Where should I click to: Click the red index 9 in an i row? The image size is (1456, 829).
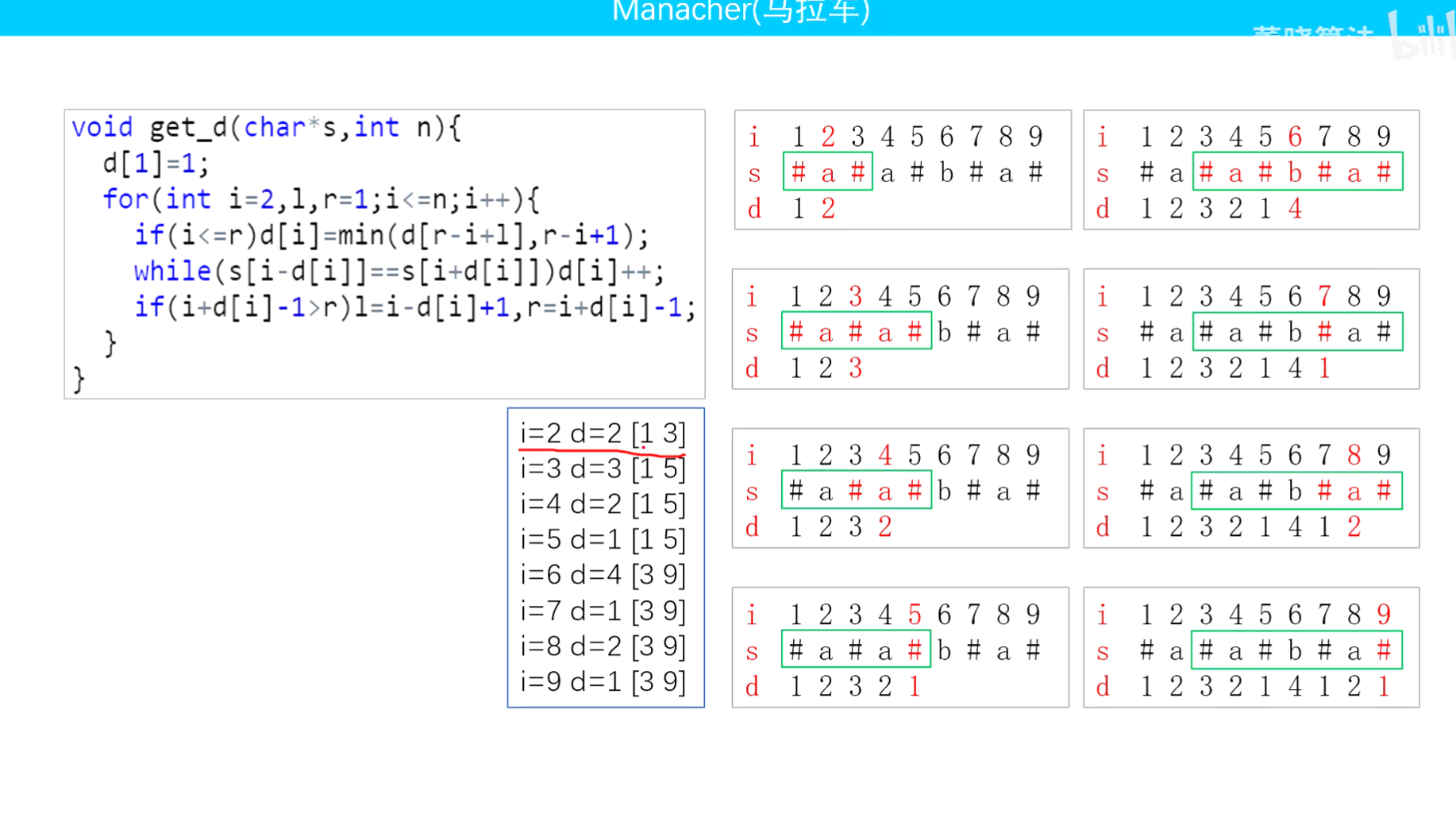1384,615
